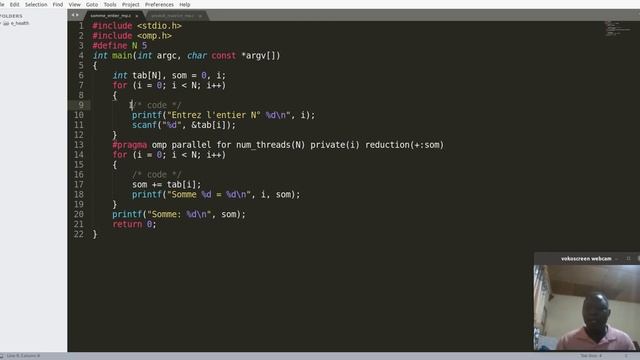Close the second inactive file tab

tap(200, 16)
